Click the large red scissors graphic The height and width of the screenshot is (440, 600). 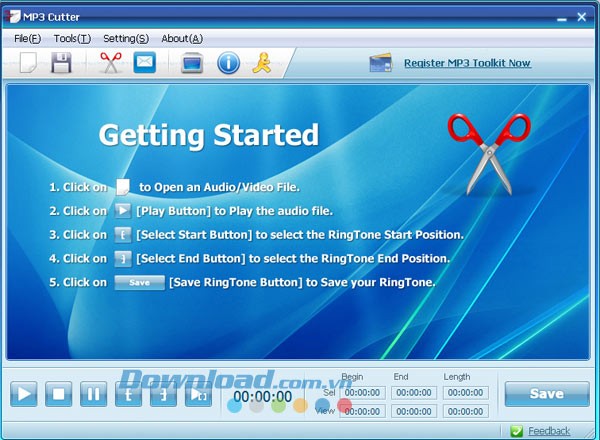489,154
